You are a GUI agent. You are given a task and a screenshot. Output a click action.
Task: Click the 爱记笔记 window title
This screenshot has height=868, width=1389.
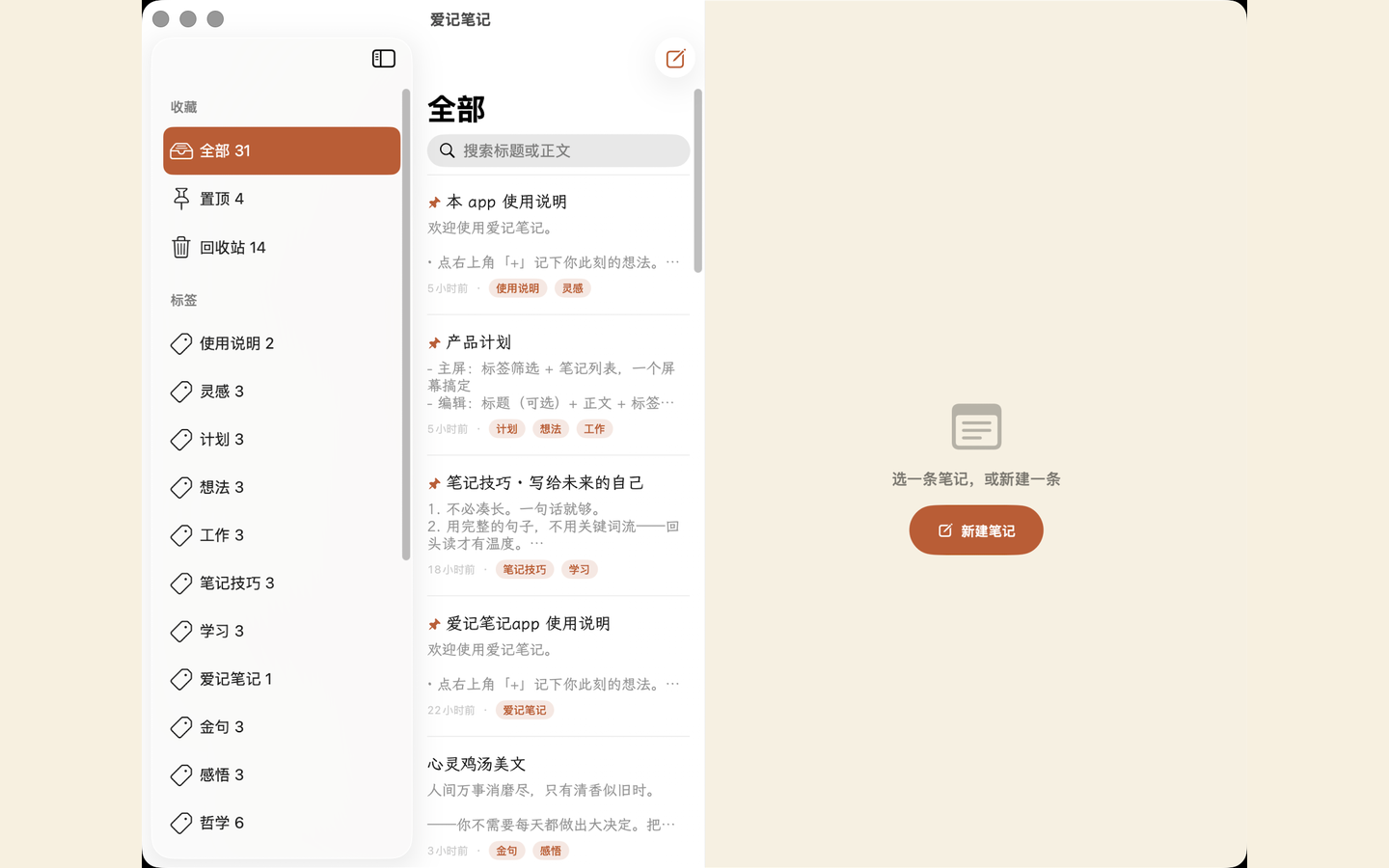click(460, 19)
